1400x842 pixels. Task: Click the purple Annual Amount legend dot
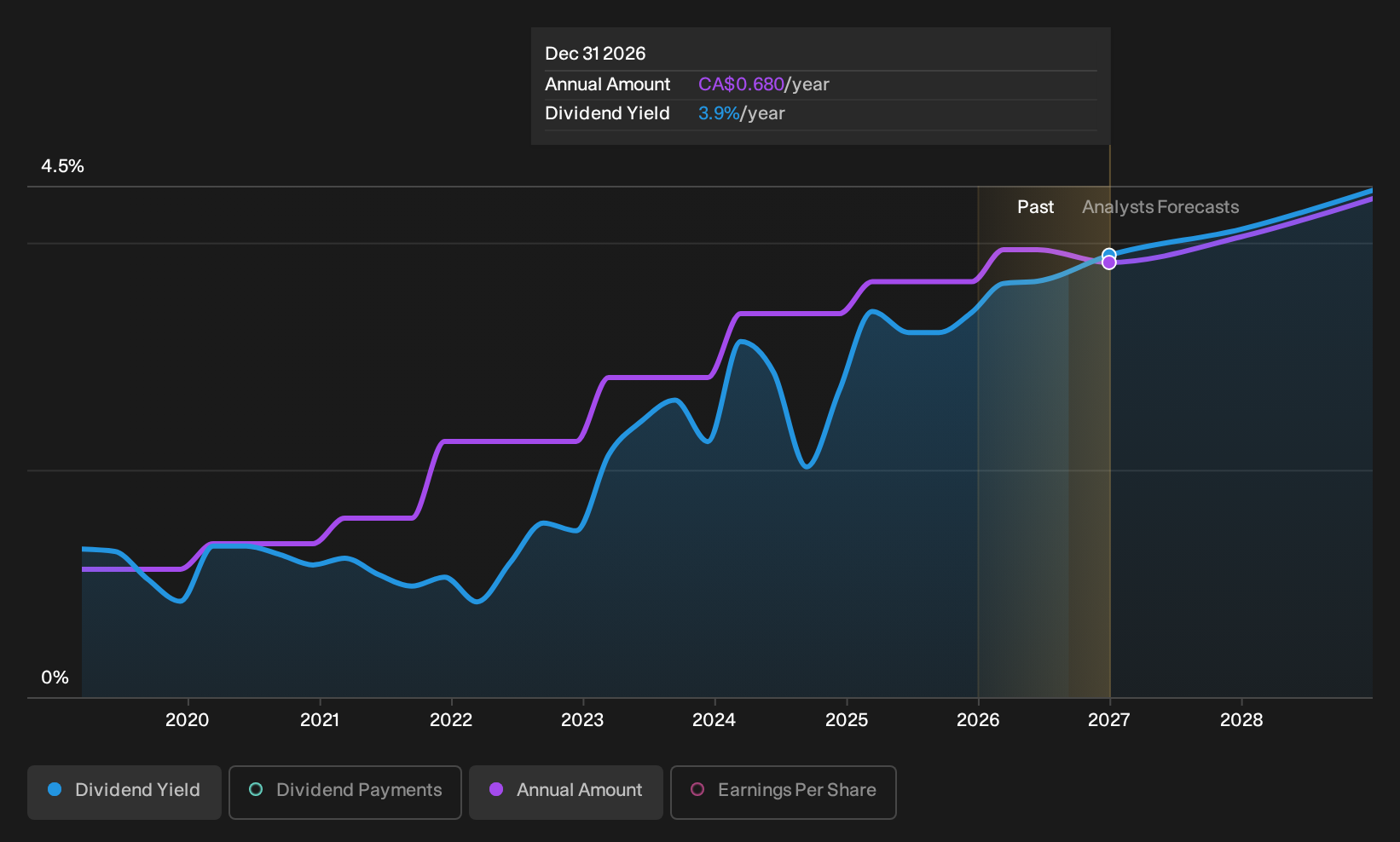click(496, 790)
